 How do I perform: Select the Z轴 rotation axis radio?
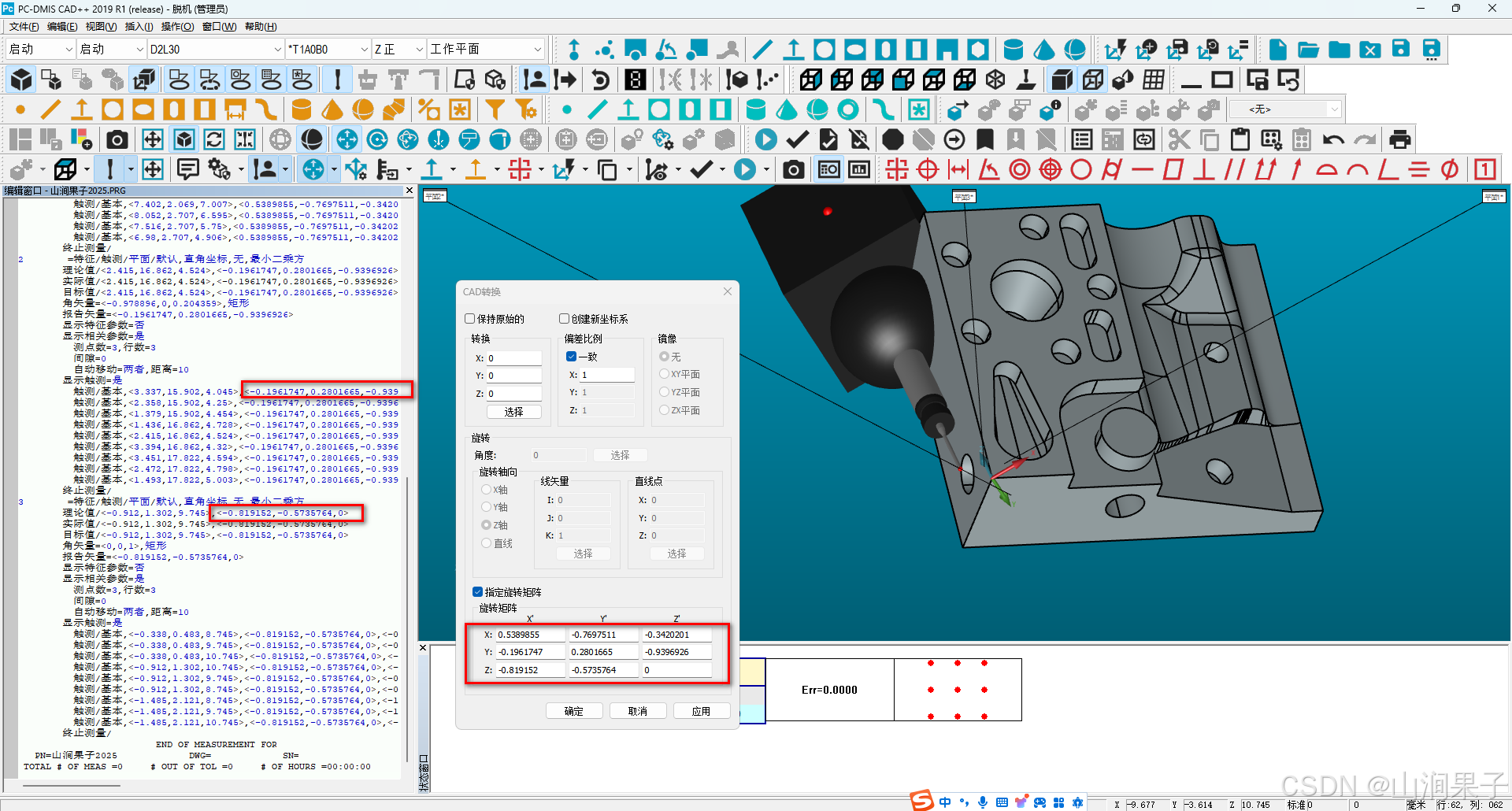(486, 525)
